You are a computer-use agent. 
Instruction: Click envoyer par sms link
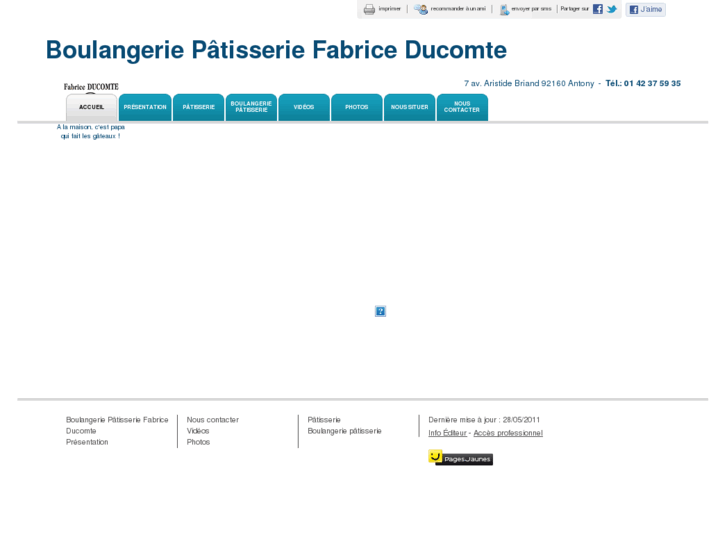[x=531, y=9]
